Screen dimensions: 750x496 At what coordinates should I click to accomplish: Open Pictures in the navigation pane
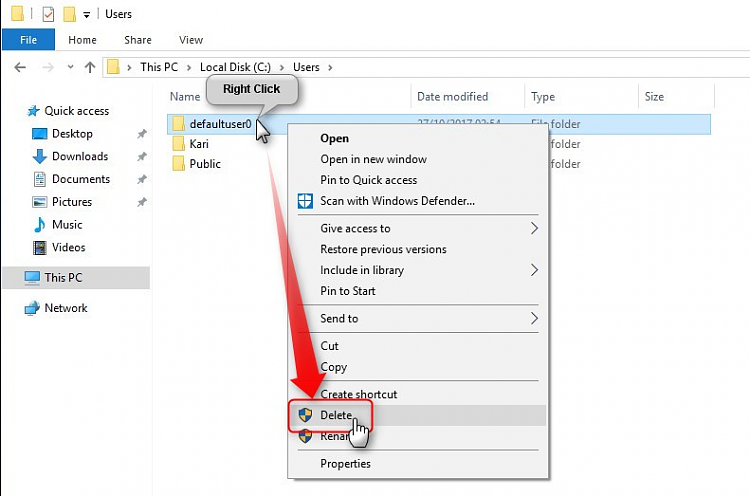[x=72, y=202]
